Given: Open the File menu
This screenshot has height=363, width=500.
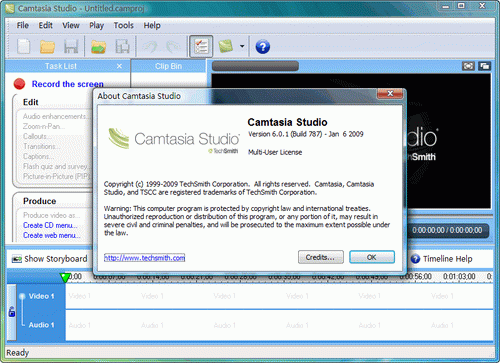Looking at the screenshot, I should [23, 25].
